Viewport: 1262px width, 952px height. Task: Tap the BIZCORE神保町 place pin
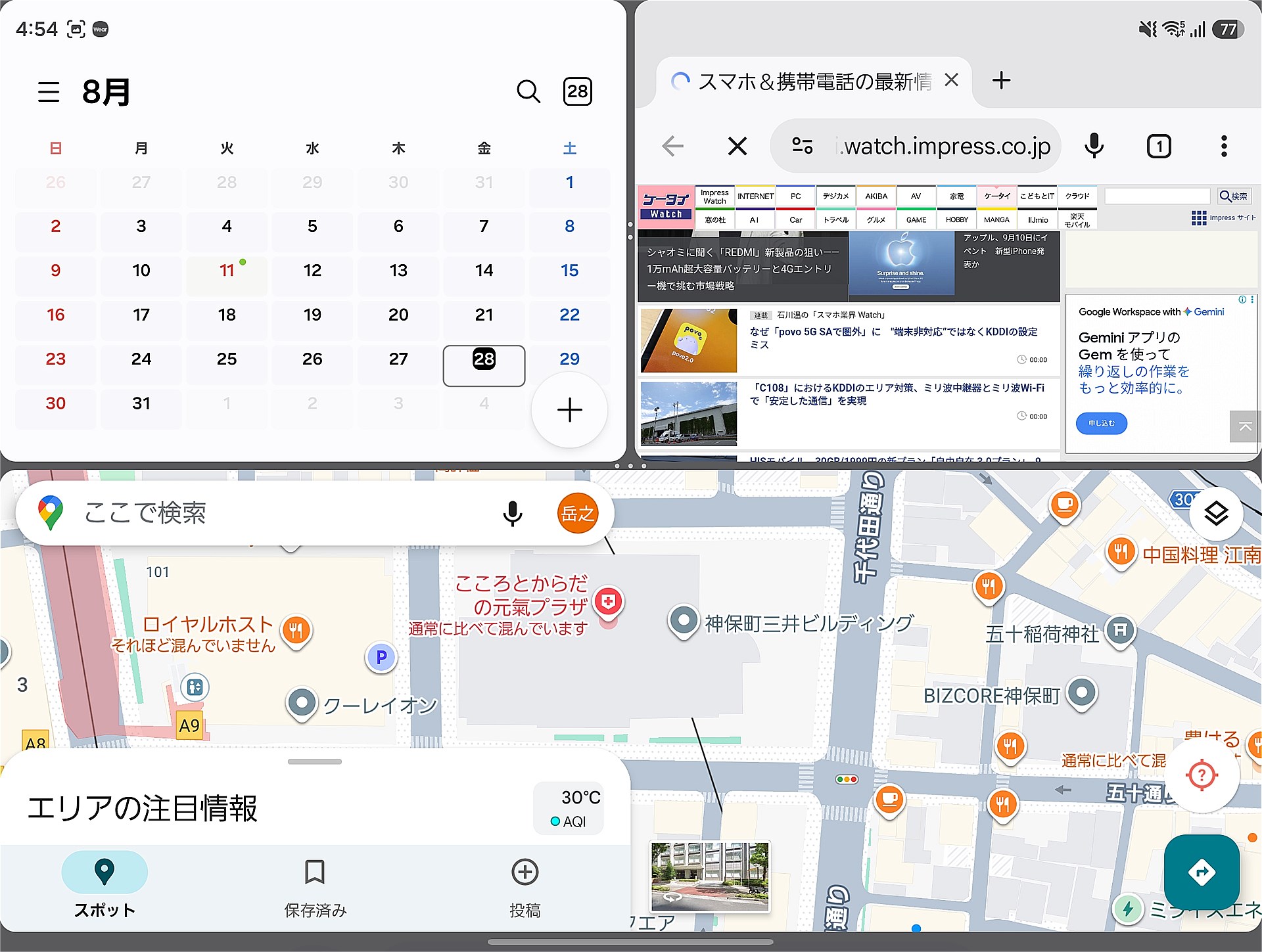pyautogui.click(x=1082, y=693)
